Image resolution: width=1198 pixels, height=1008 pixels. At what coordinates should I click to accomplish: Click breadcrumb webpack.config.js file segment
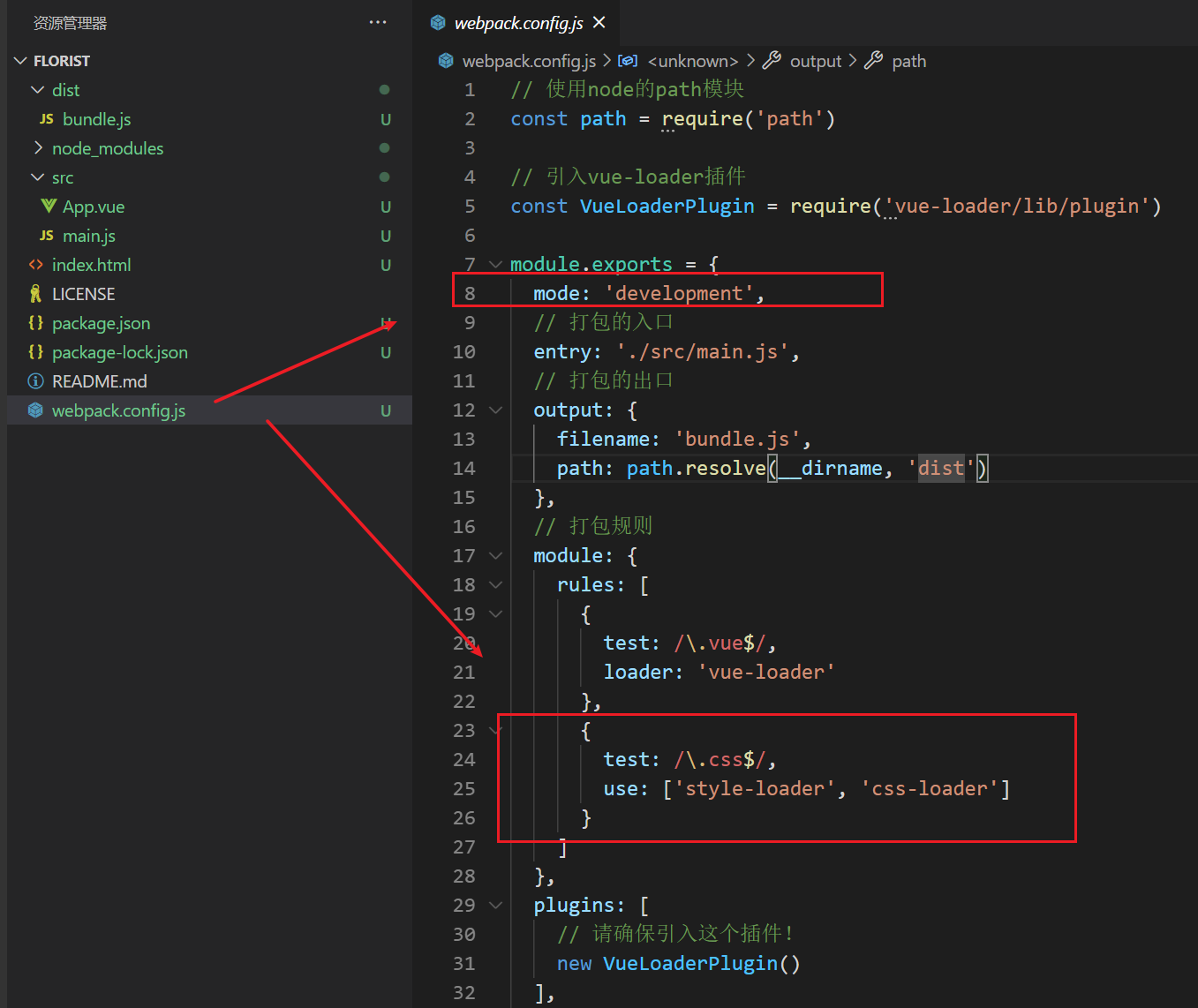[x=529, y=61]
